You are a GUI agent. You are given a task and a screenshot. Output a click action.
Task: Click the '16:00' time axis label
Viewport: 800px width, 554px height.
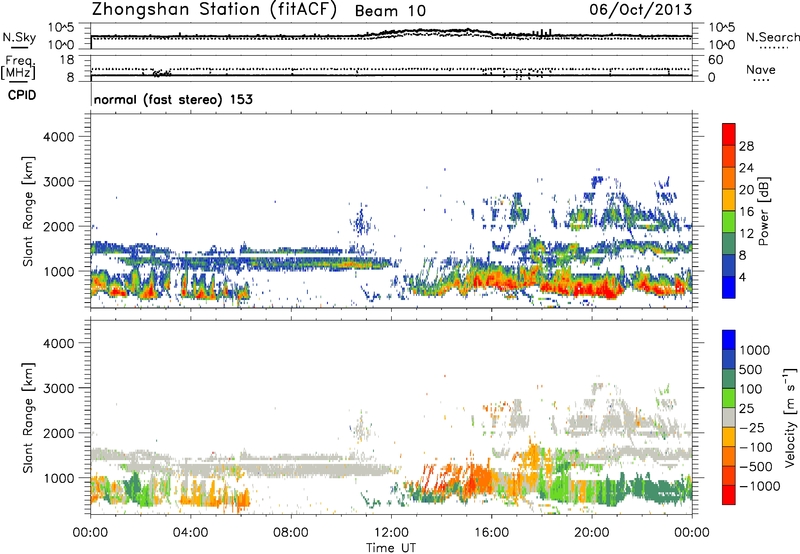coord(491,533)
